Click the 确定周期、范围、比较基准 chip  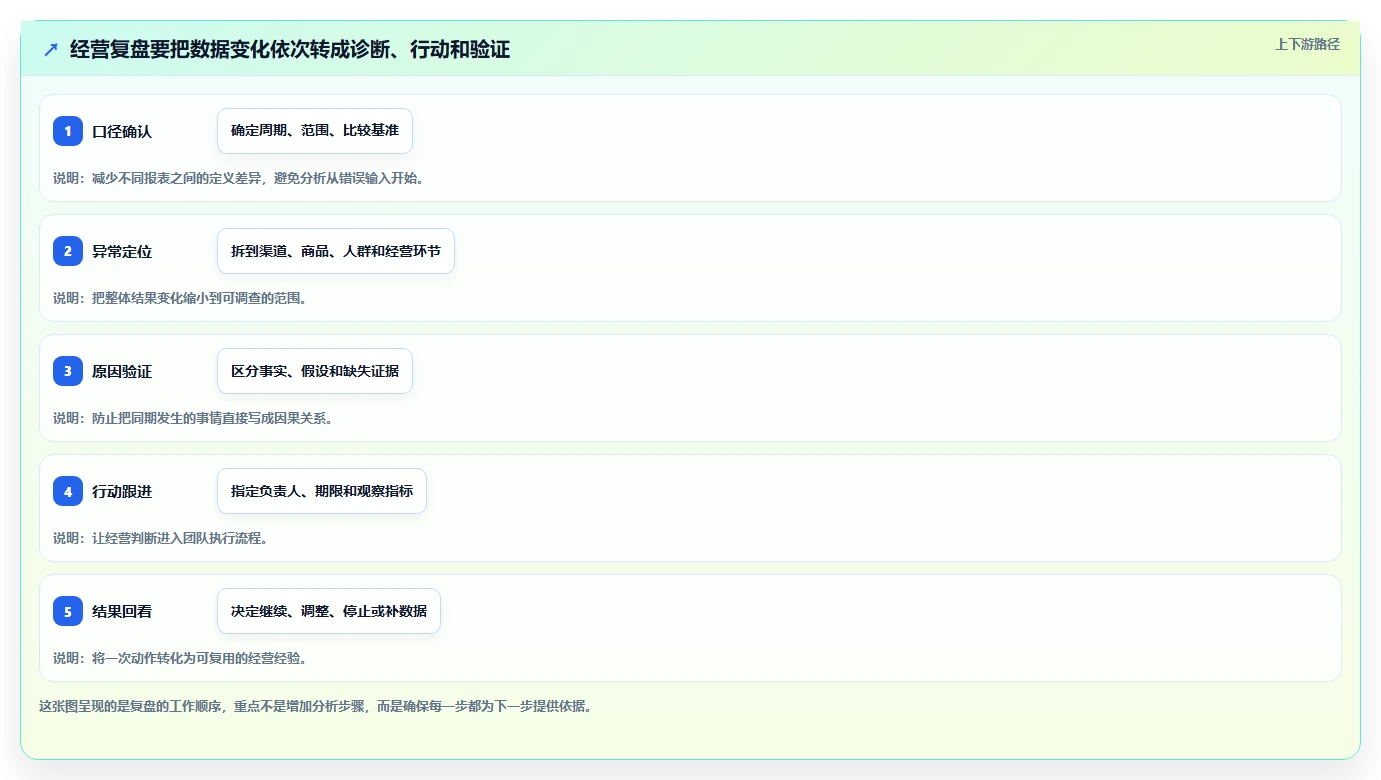315,131
